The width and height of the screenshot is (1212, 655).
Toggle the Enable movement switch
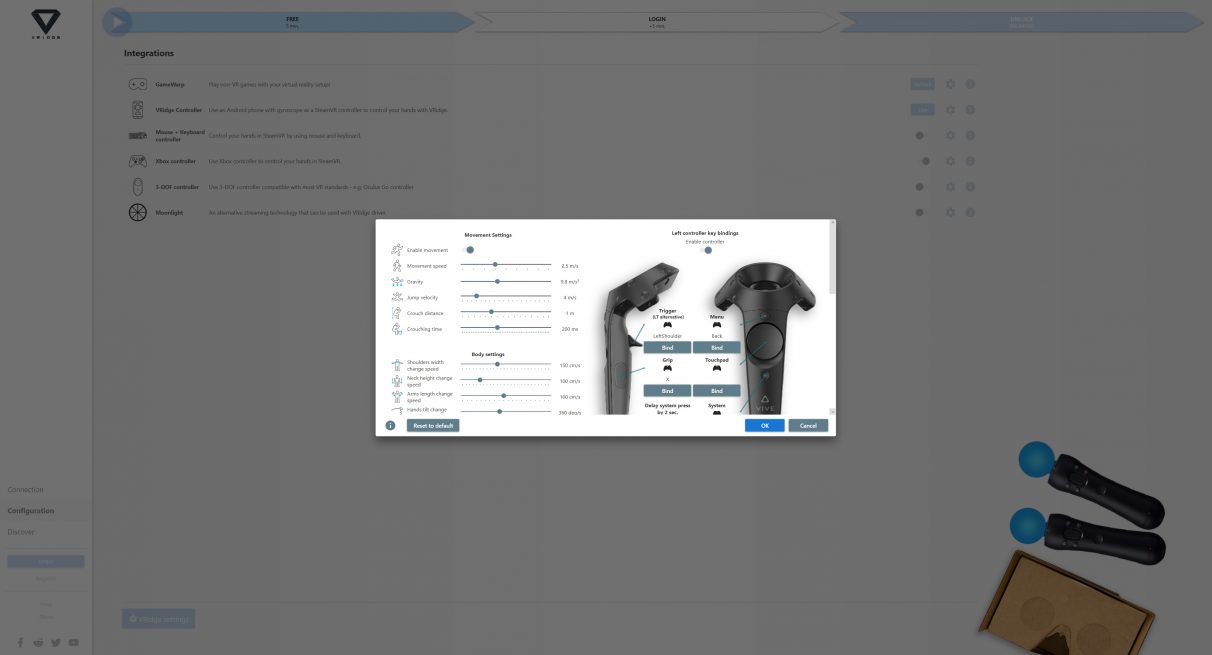click(469, 250)
